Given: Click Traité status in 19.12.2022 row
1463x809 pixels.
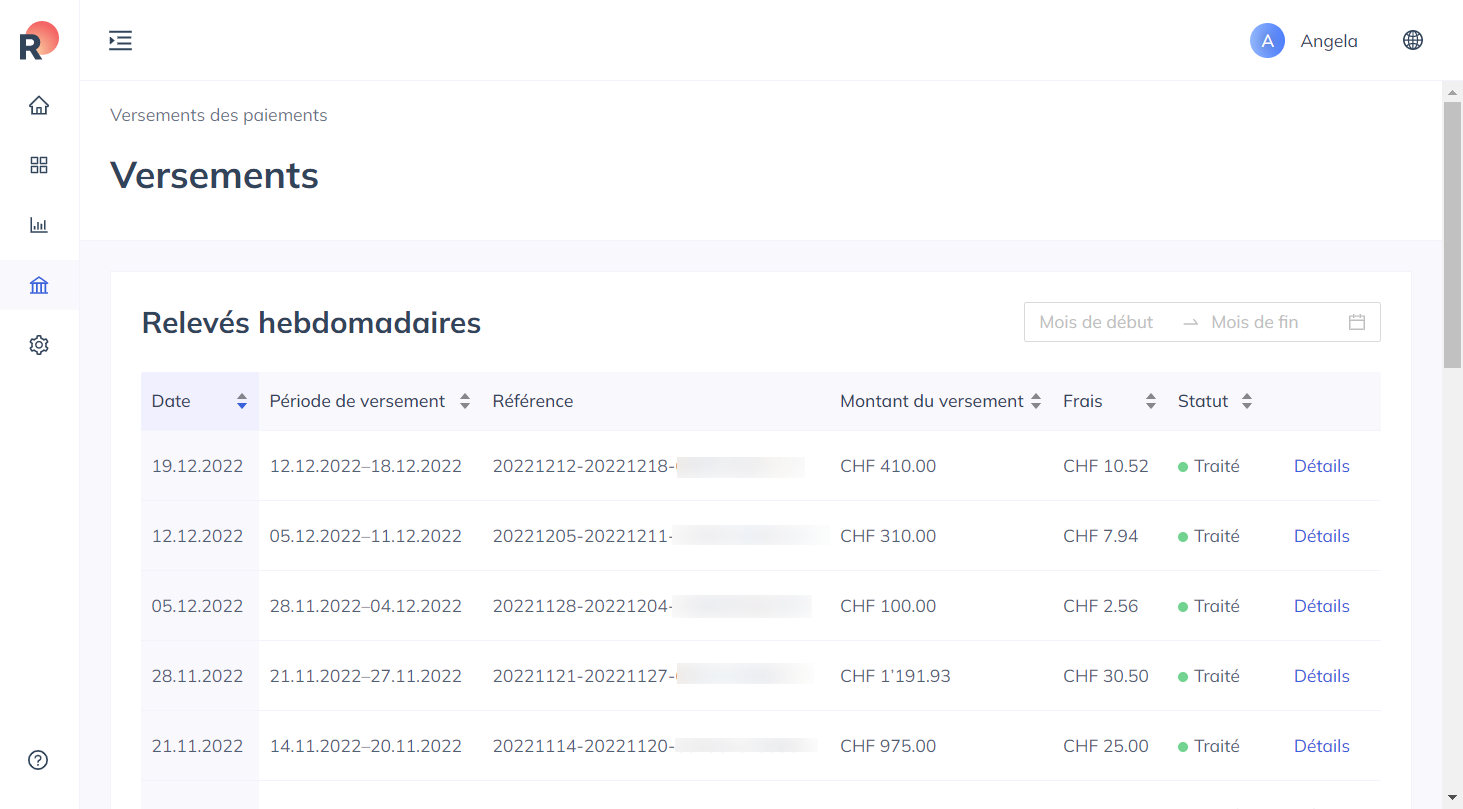Looking at the screenshot, I should (x=1209, y=466).
